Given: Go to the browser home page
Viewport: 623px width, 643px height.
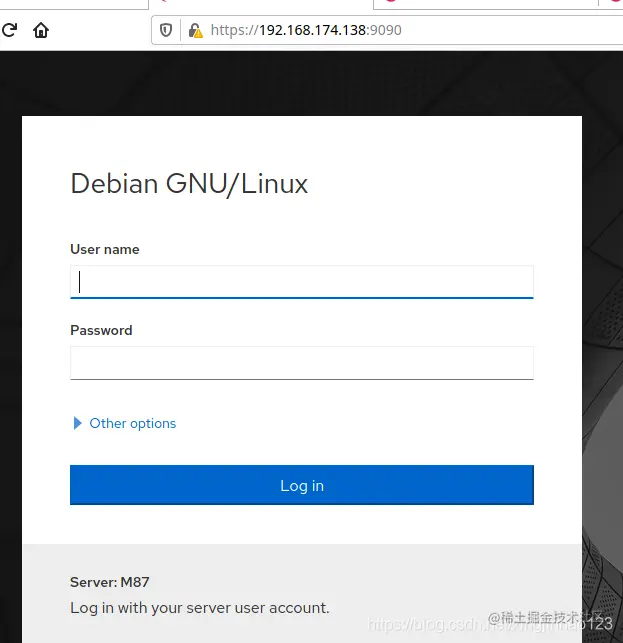Looking at the screenshot, I should pos(41,30).
